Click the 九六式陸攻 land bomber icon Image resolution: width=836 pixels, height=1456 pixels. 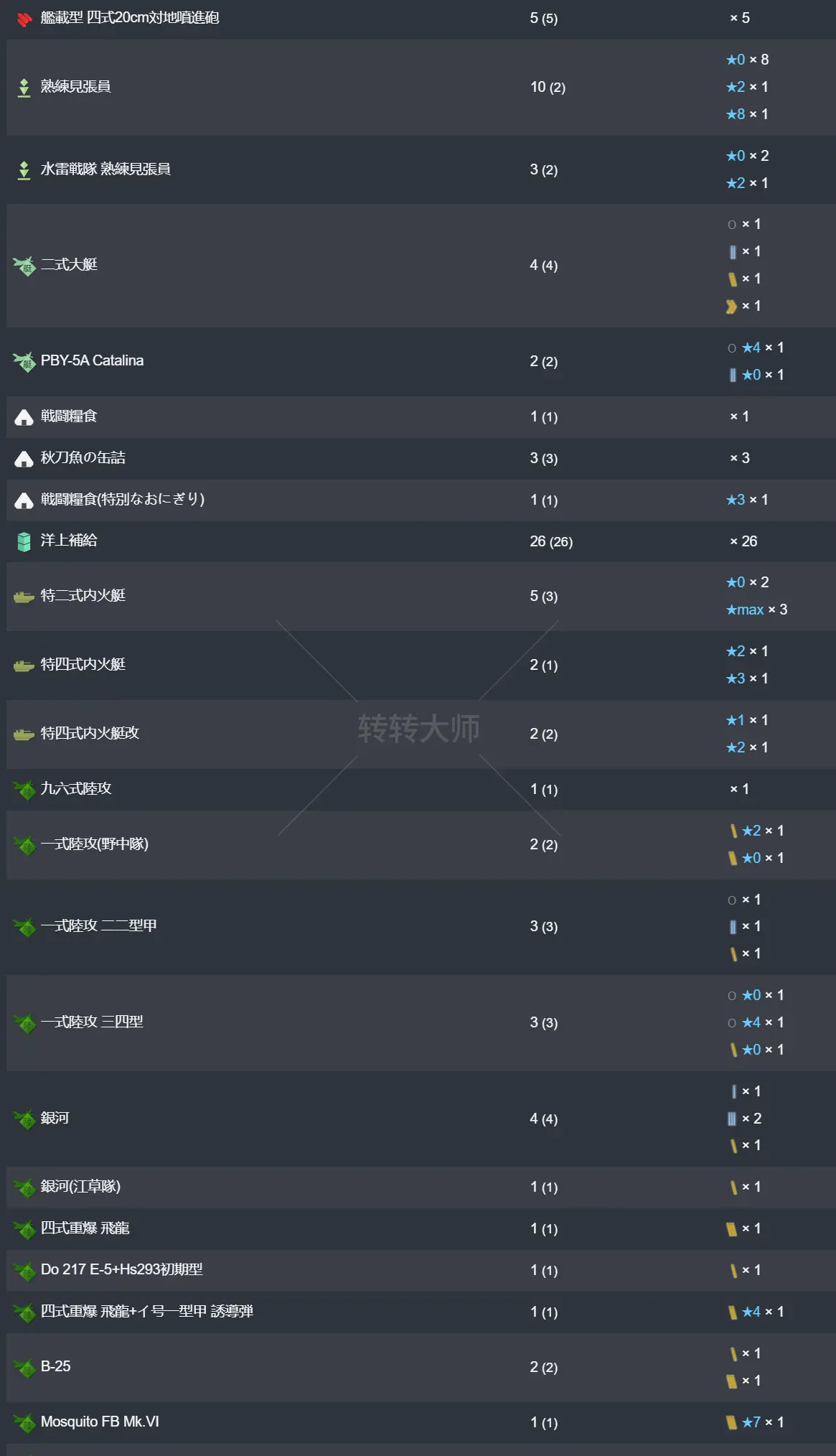24,790
